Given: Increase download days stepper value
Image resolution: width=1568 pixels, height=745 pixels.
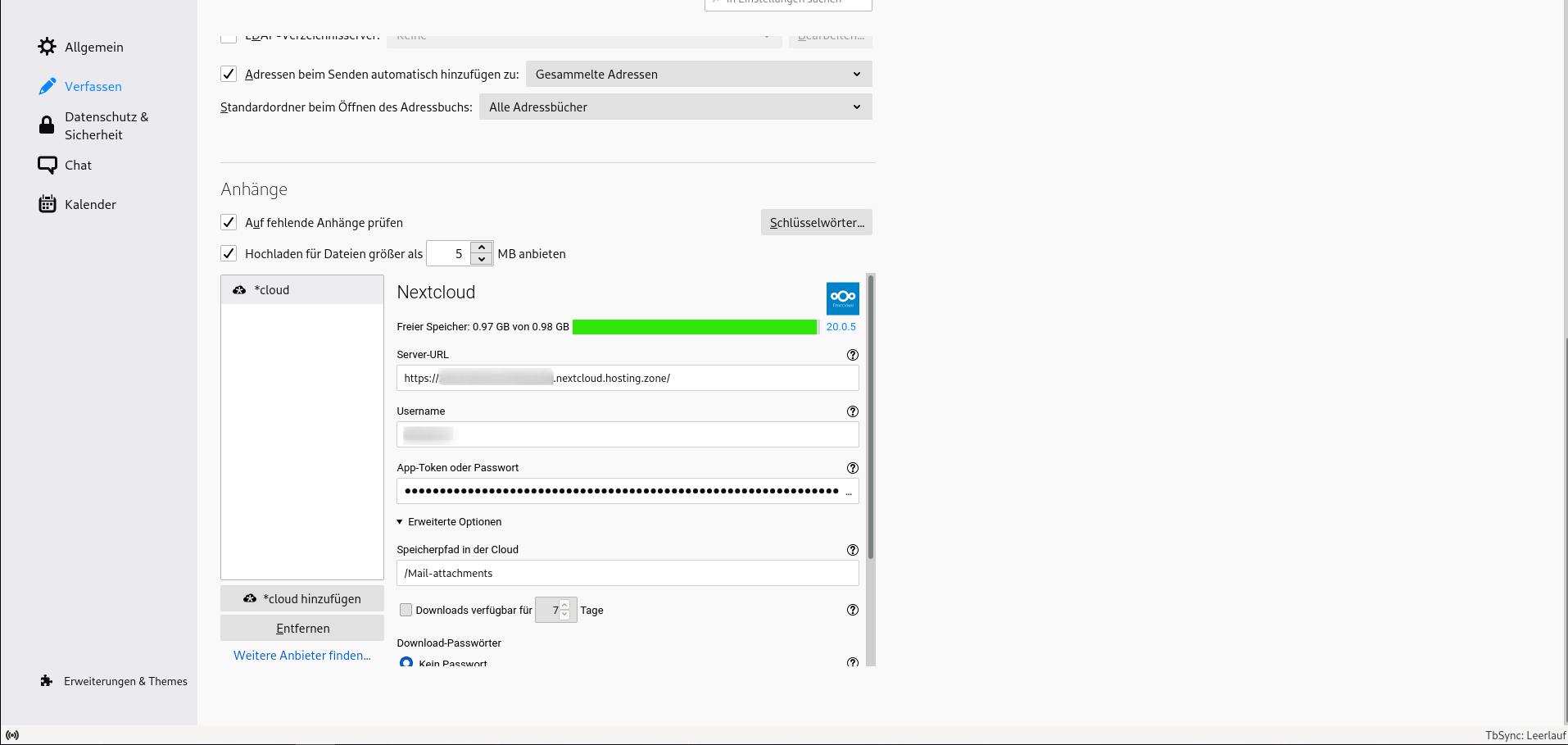Looking at the screenshot, I should [564, 605].
